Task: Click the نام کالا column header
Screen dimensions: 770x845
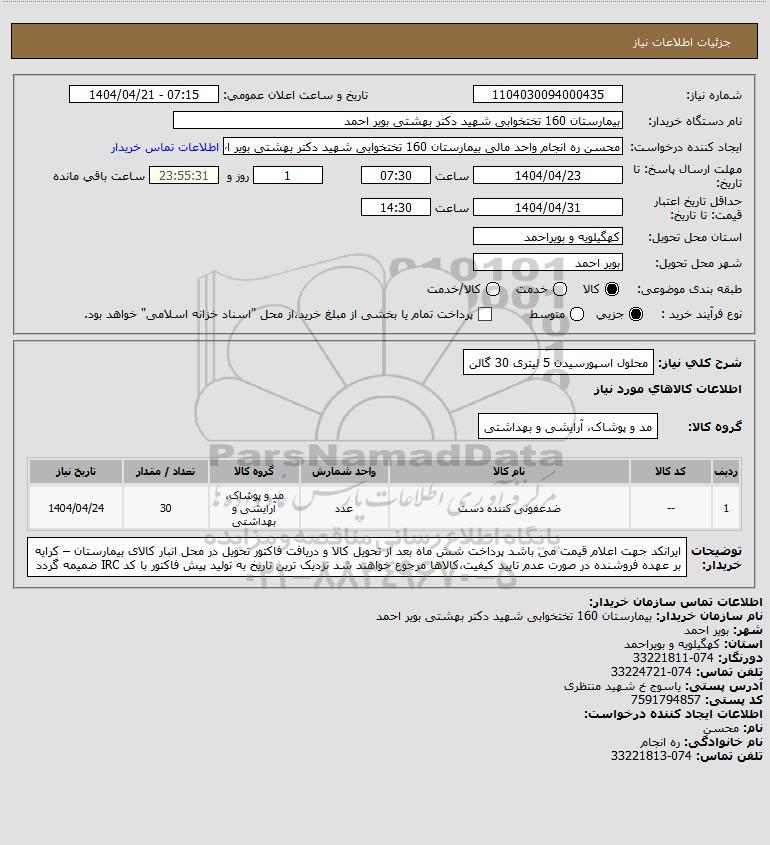Action: pyautogui.click(x=509, y=471)
